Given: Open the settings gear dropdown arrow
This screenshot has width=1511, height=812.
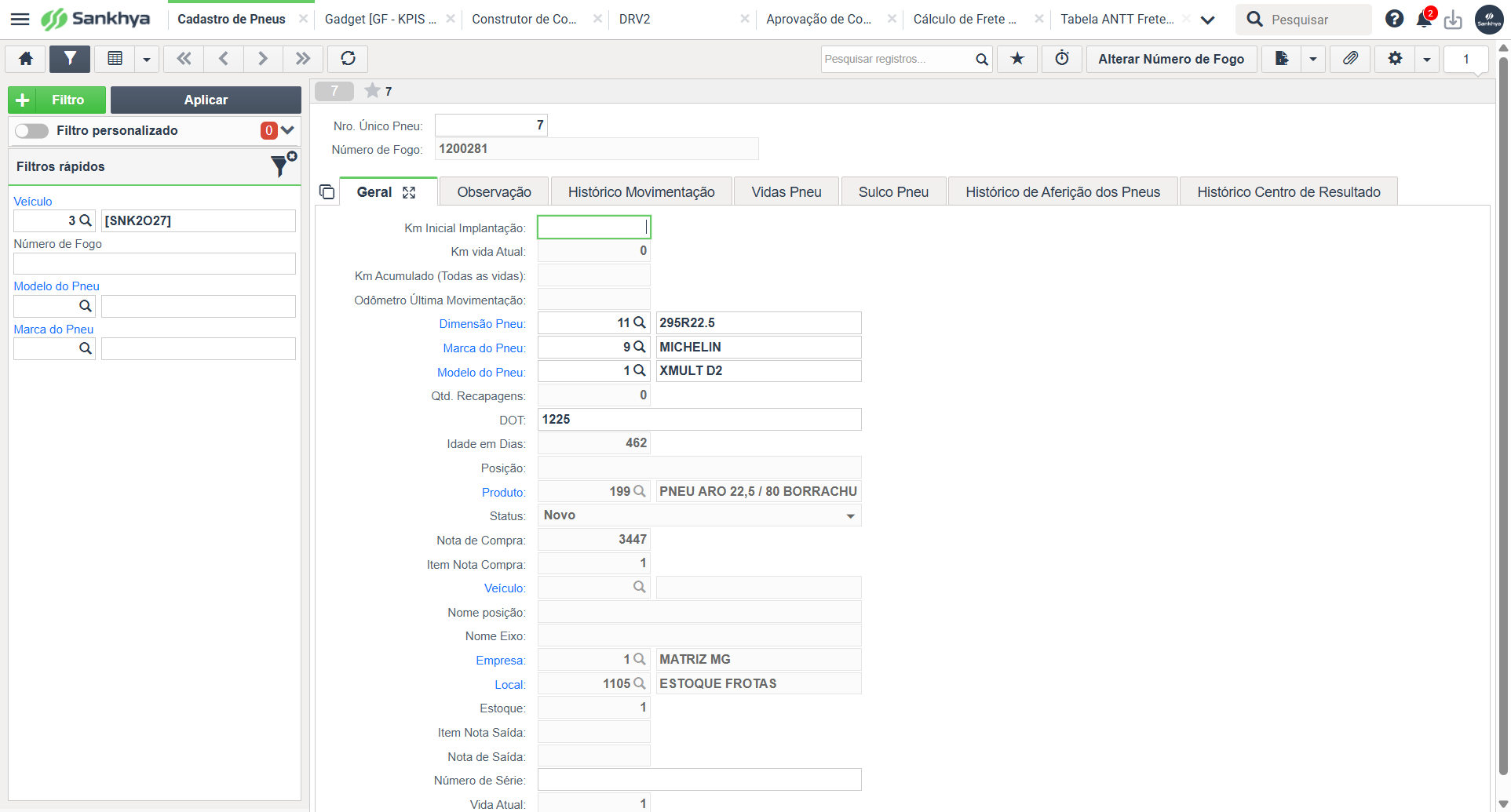Looking at the screenshot, I should [x=1427, y=59].
